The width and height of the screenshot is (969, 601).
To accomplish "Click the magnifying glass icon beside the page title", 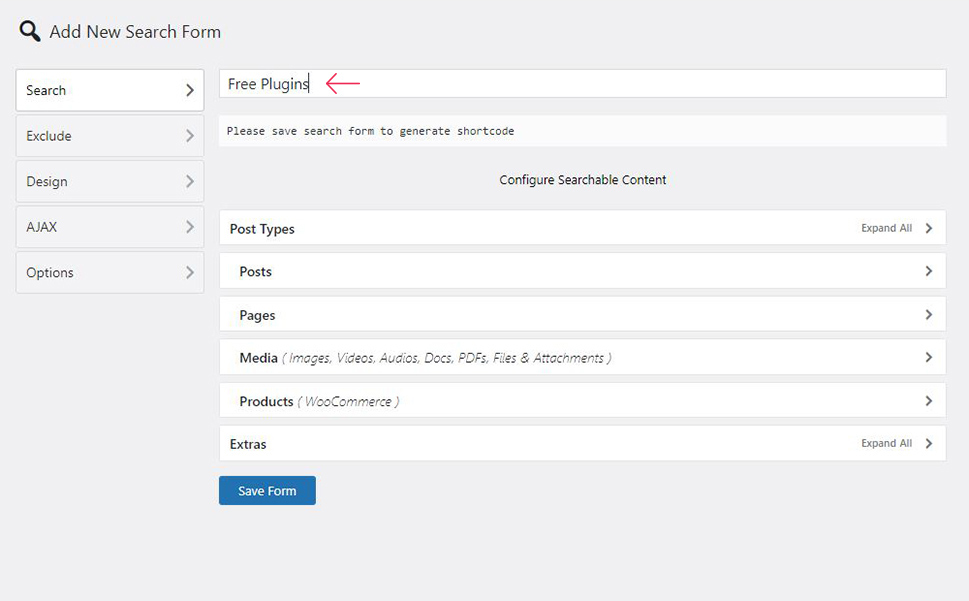I will [30, 31].
